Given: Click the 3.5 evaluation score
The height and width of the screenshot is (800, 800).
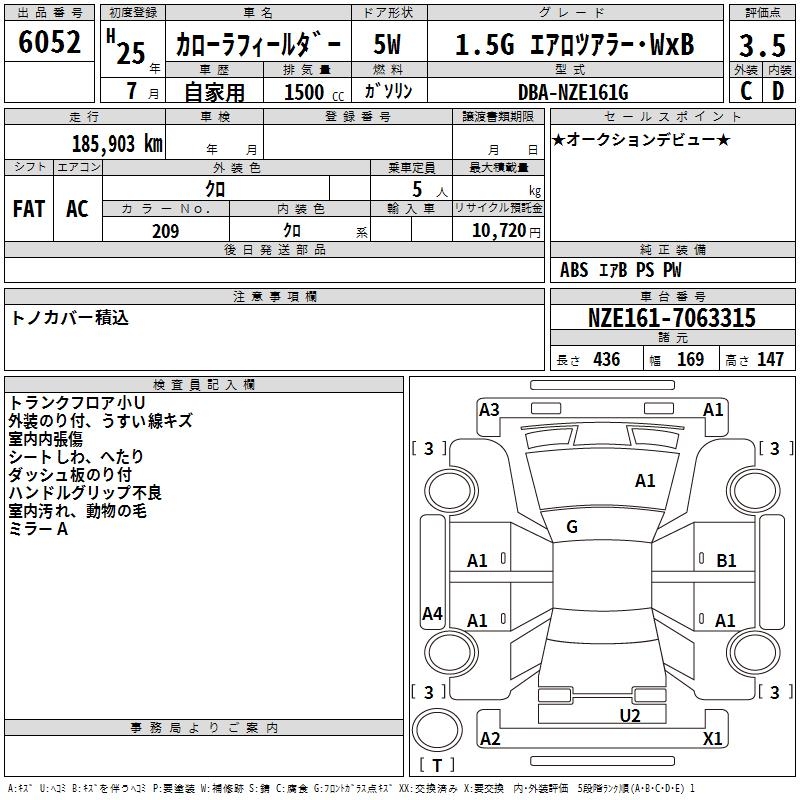Looking at the screenshot, I should pyautogui.click(x=760, y=45).
